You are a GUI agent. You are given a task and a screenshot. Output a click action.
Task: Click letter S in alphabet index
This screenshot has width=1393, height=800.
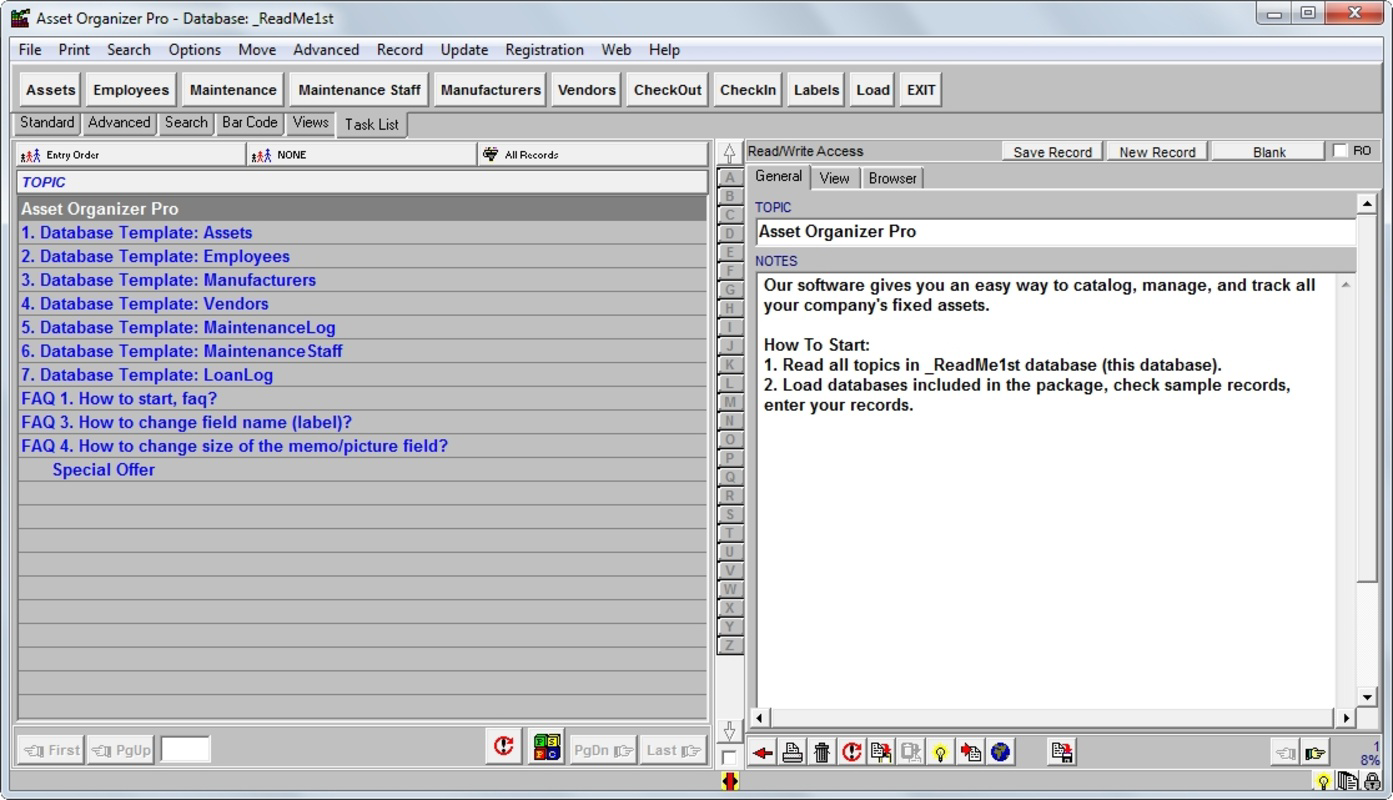pyautogui.click(x=730, y=514)
